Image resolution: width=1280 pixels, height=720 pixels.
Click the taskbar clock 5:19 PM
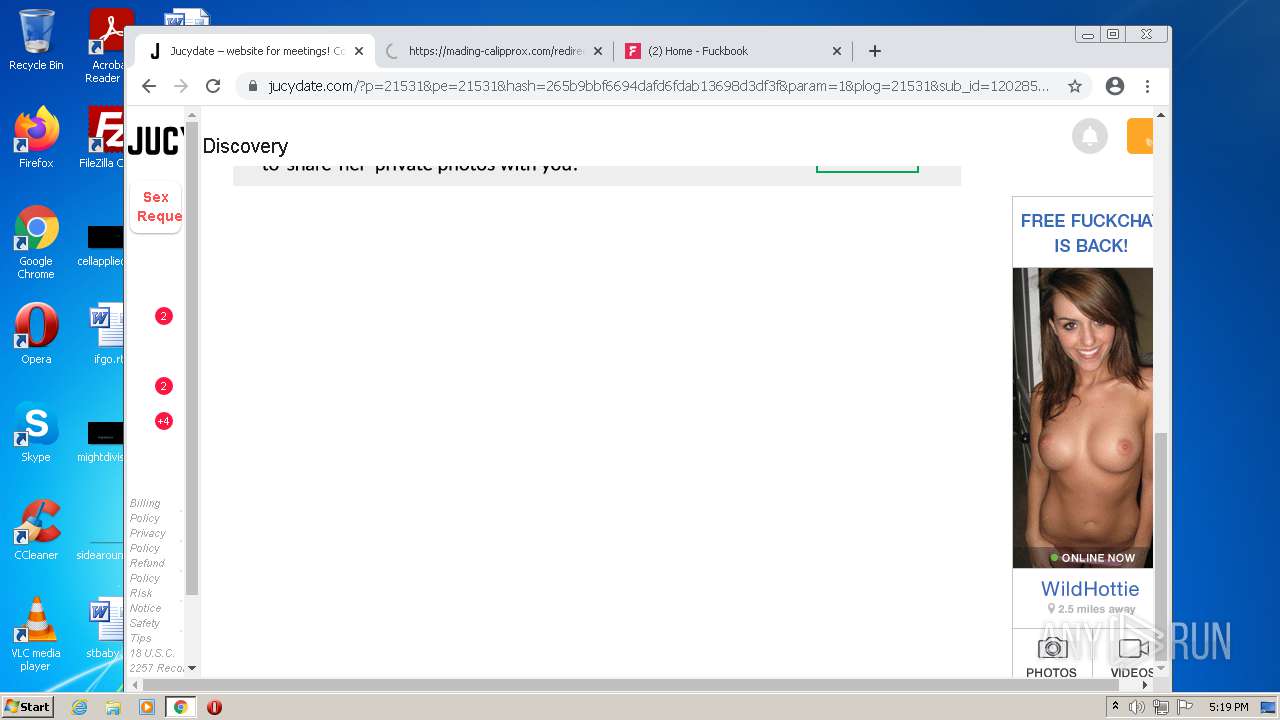click(1228, 707)
